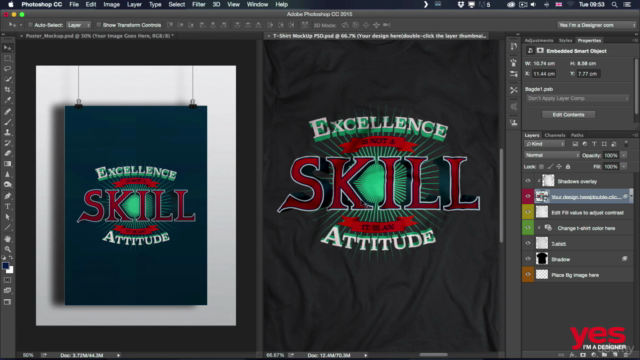Viewport: 640px width, 360px height.
Task: Hide Edit Fill value layer visibility
Action: click(528, 212)
